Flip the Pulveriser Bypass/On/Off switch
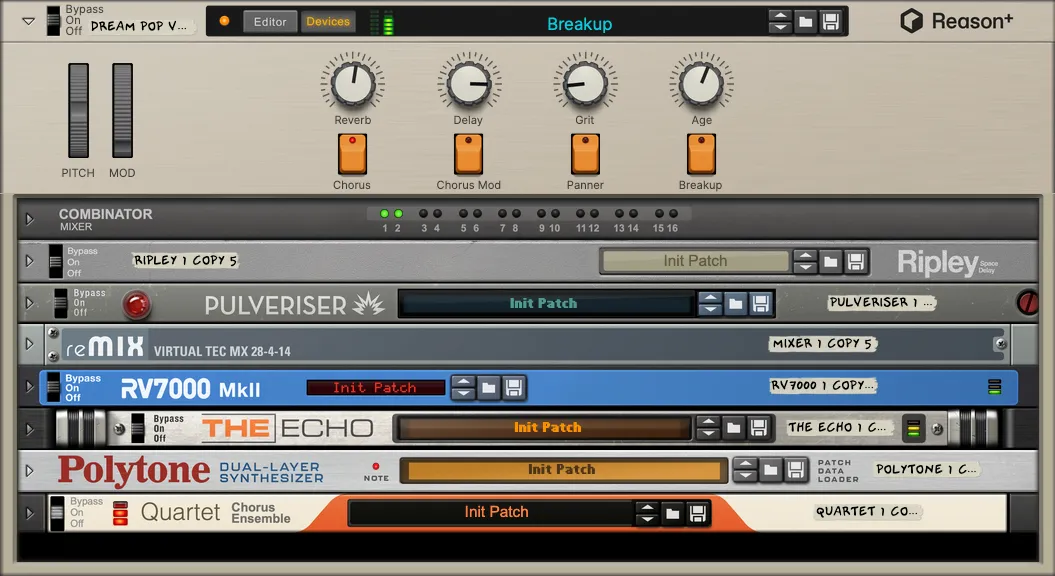1055x576 pixels. (x=61, y=303)
